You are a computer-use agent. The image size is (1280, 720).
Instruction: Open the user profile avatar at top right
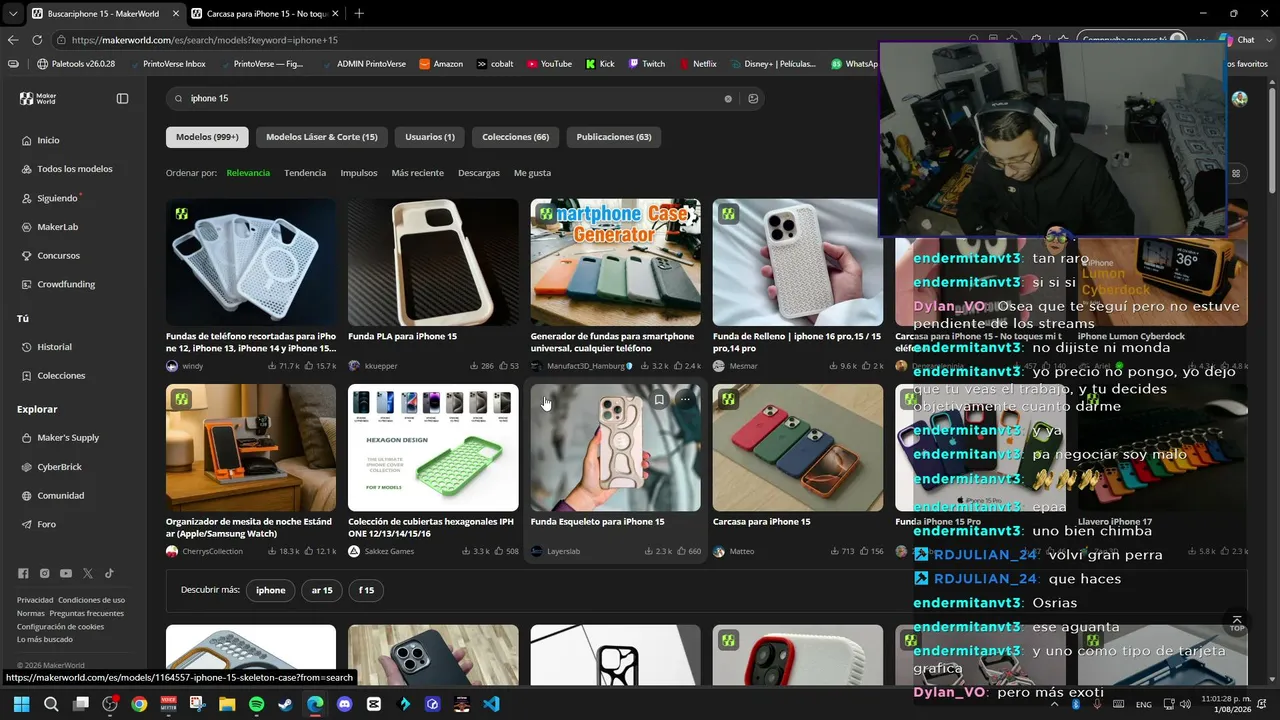point(1240,98)
